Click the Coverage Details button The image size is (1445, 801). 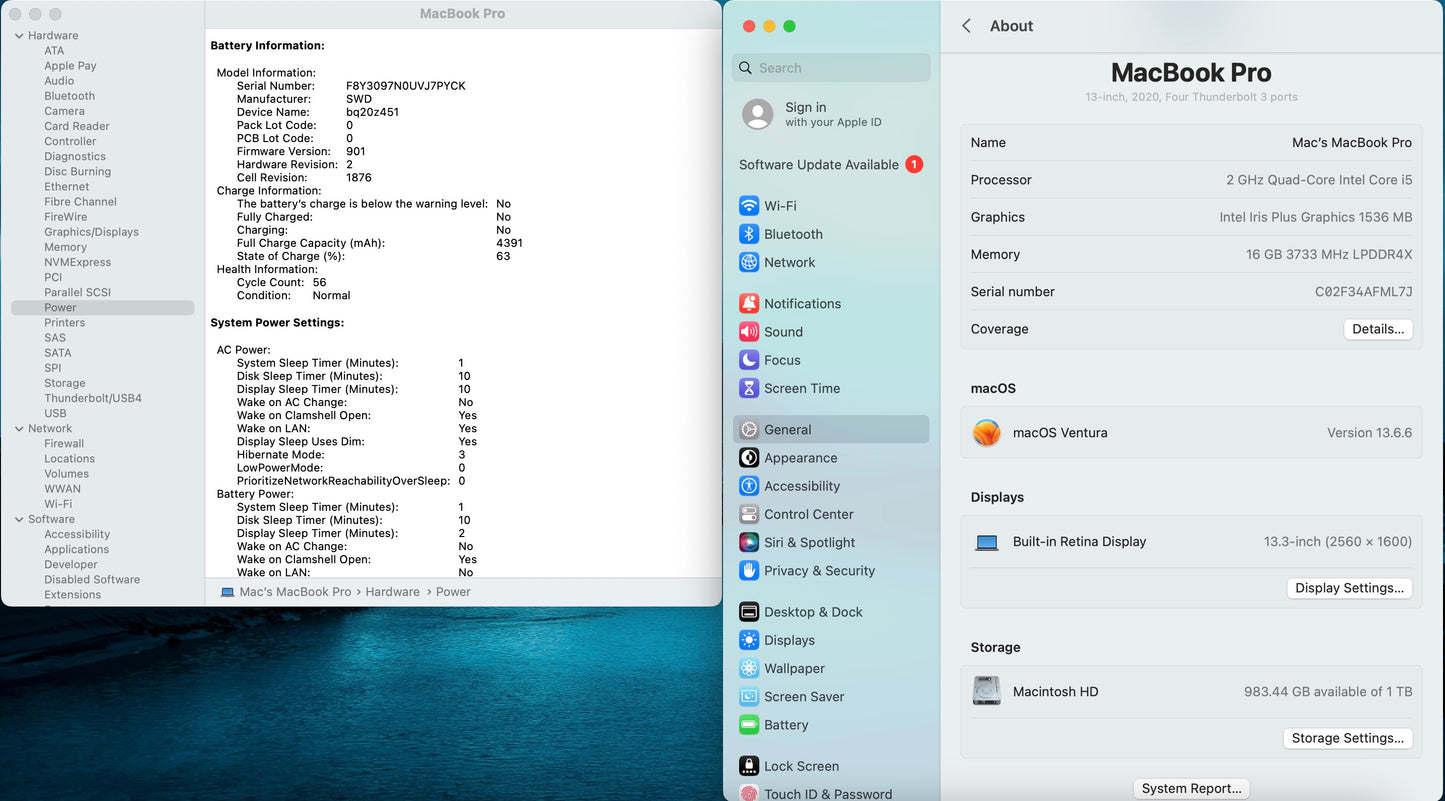(x=1377, y=329)
